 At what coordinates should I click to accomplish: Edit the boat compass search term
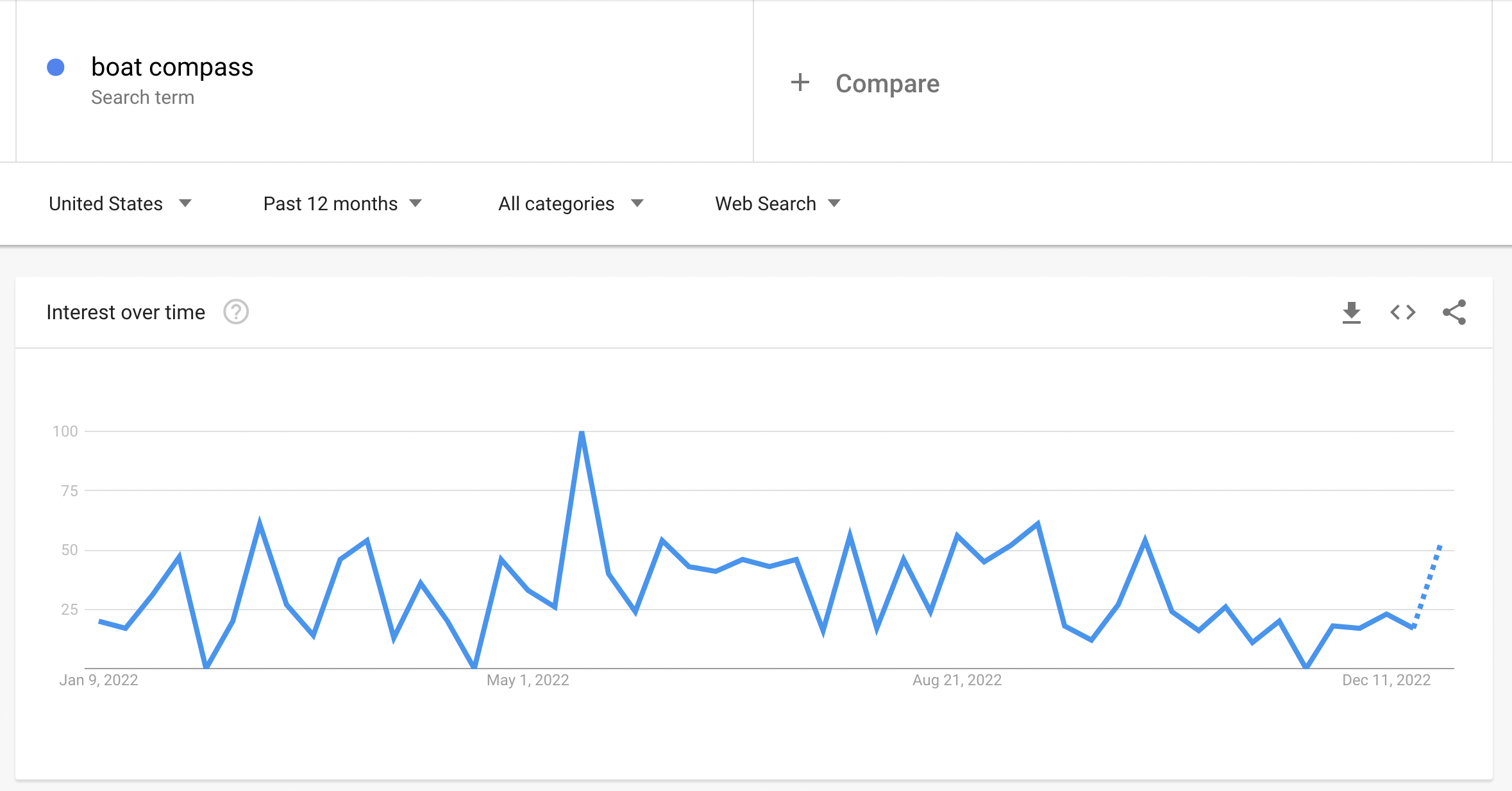click(172, 67)
